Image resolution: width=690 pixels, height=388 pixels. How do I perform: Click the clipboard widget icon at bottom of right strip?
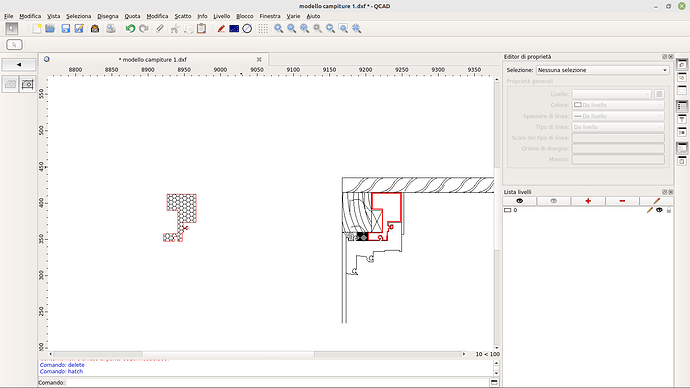click(682, 161)
